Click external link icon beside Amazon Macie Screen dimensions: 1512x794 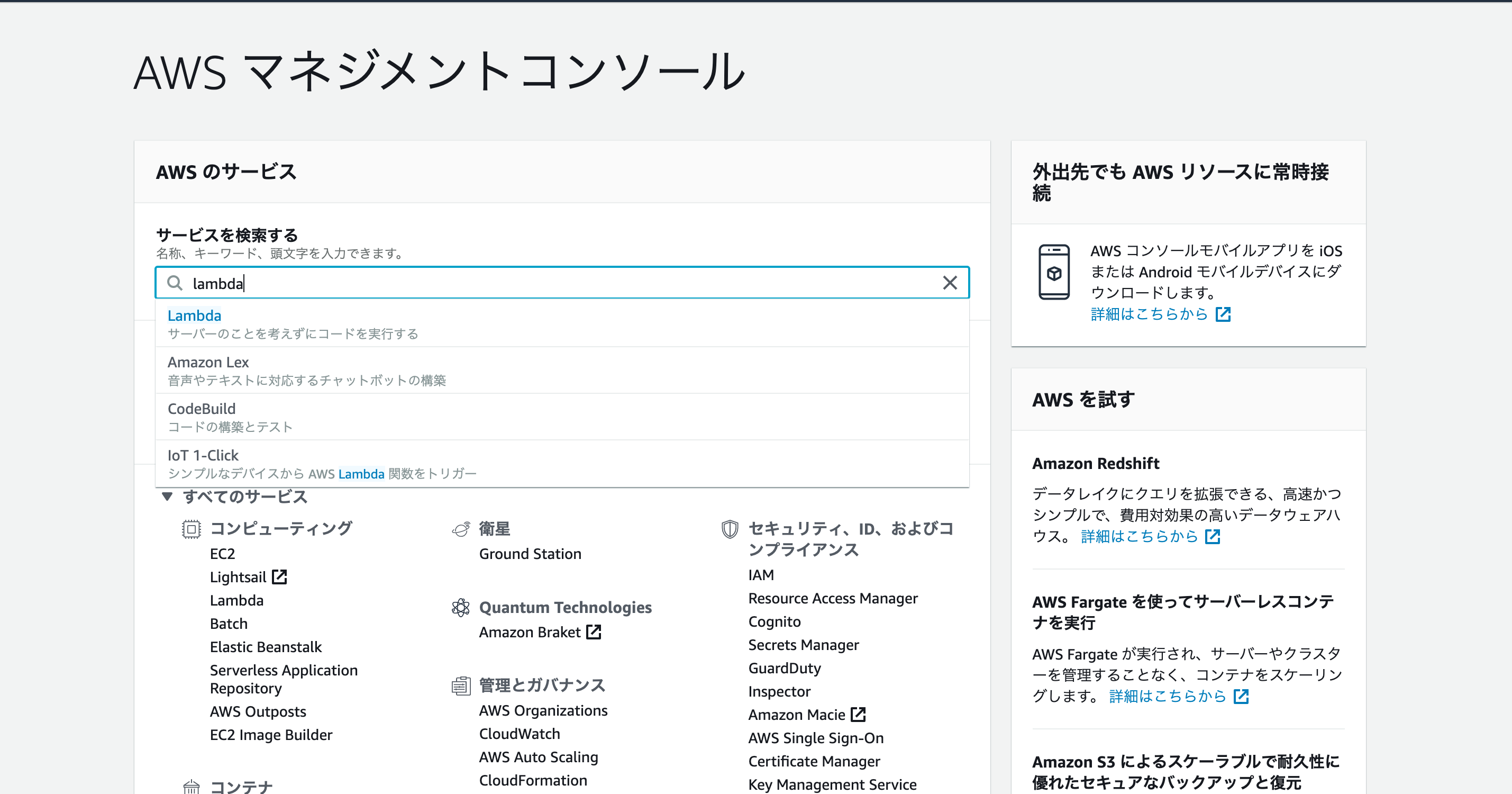coord(858,715)
